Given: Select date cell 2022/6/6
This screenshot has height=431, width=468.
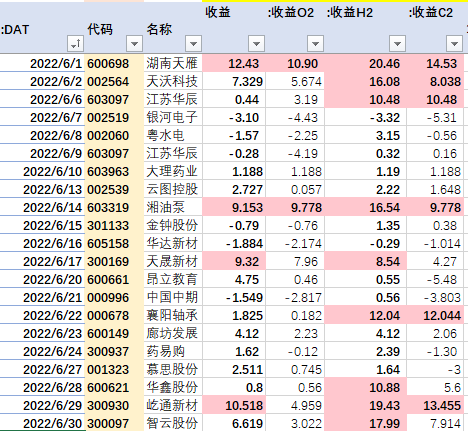Looking at the screenshot, I should 42,99.
